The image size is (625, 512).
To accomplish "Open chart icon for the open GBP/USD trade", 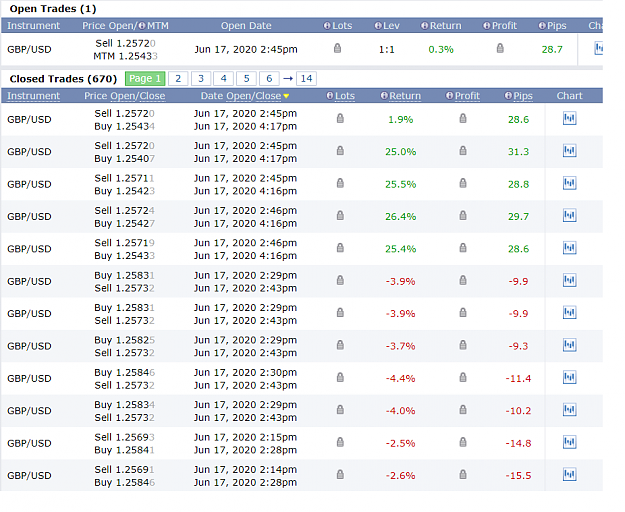I will point(598,48).
